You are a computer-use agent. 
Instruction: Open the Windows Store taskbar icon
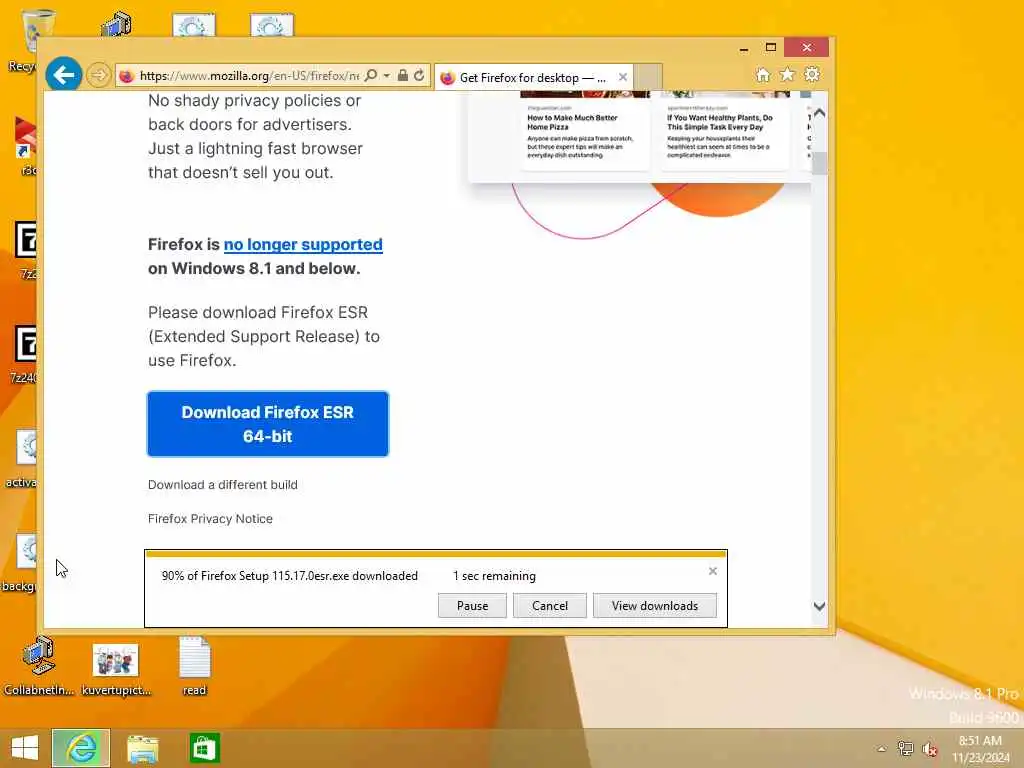[204, 748]
